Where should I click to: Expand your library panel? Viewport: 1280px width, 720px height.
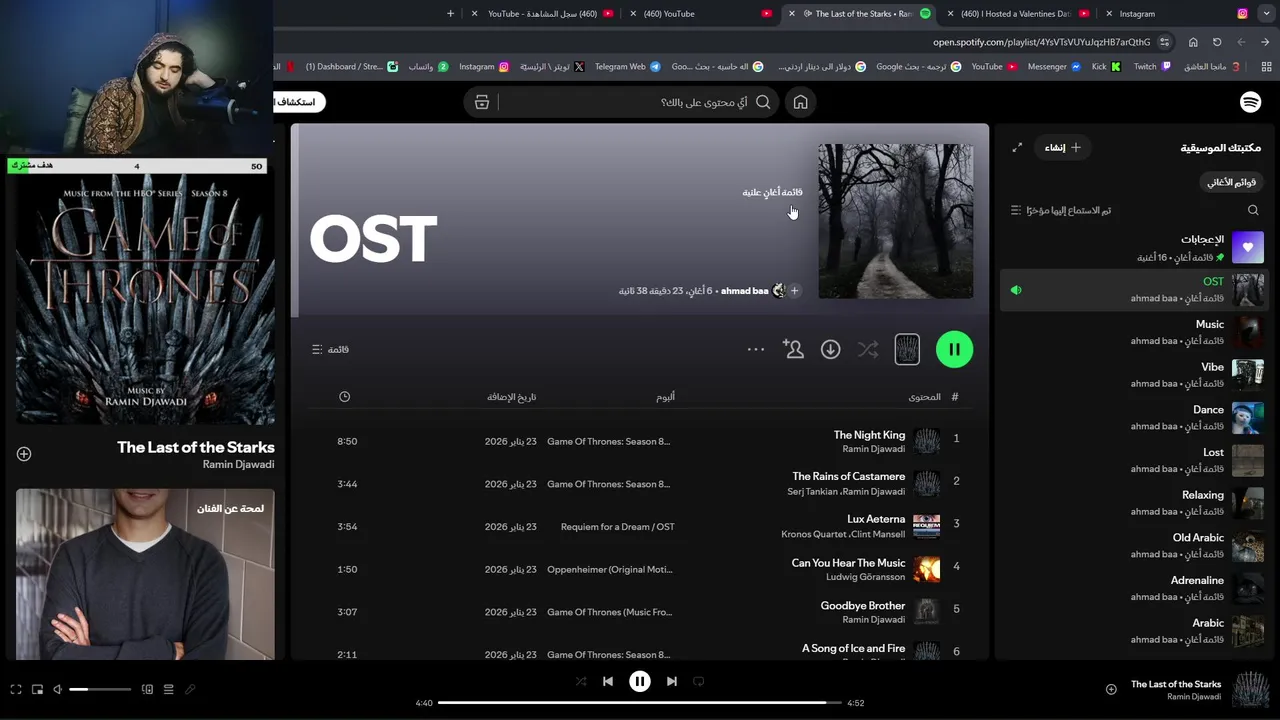point(1017,147)
